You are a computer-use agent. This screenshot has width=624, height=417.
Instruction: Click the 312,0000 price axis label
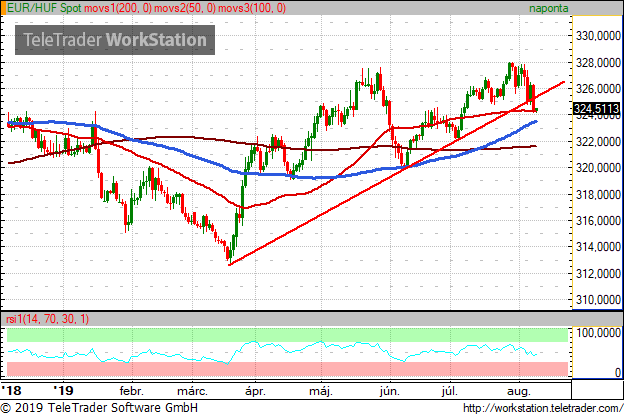coord(598,274)
